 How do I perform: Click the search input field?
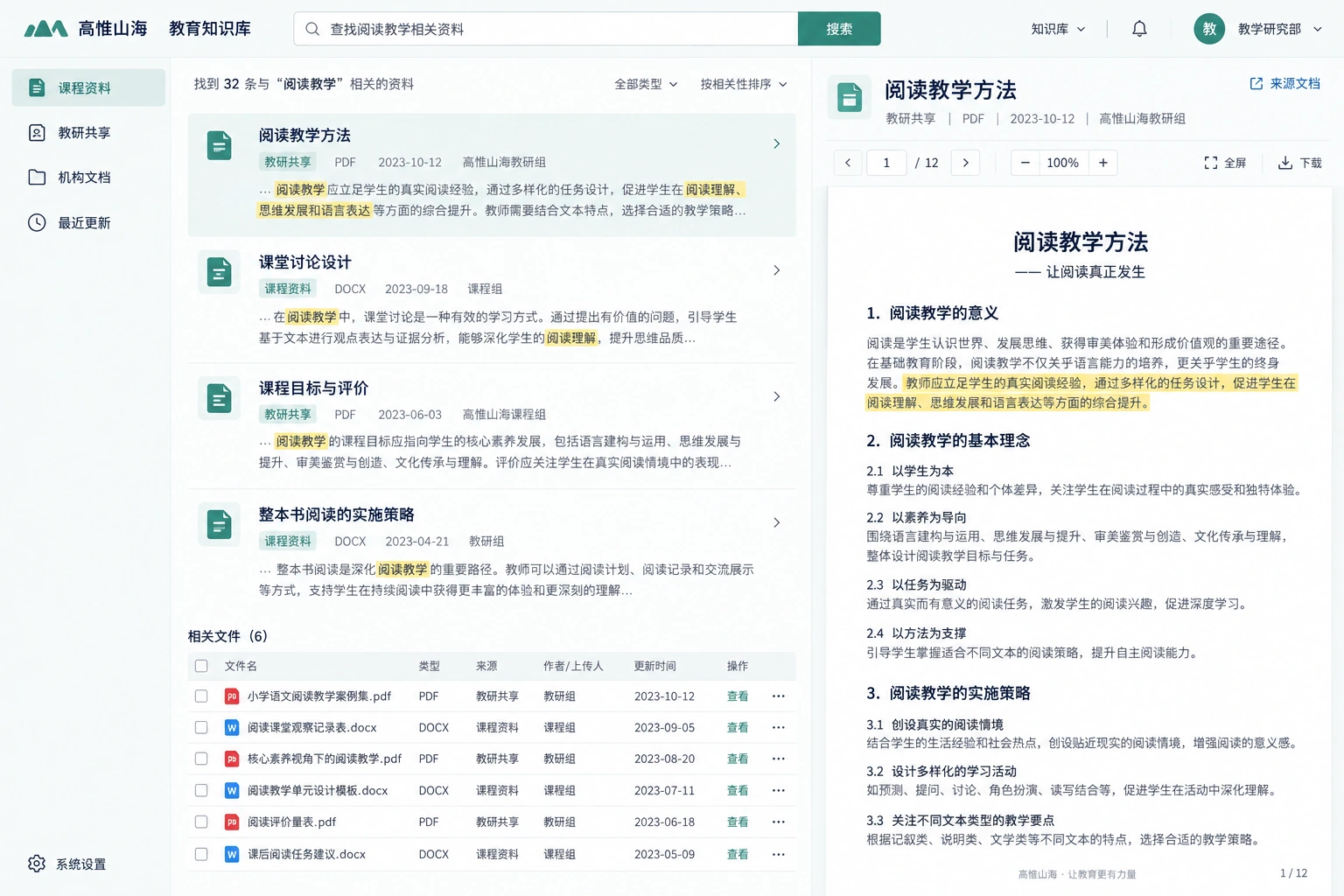(x=546, y=29)
